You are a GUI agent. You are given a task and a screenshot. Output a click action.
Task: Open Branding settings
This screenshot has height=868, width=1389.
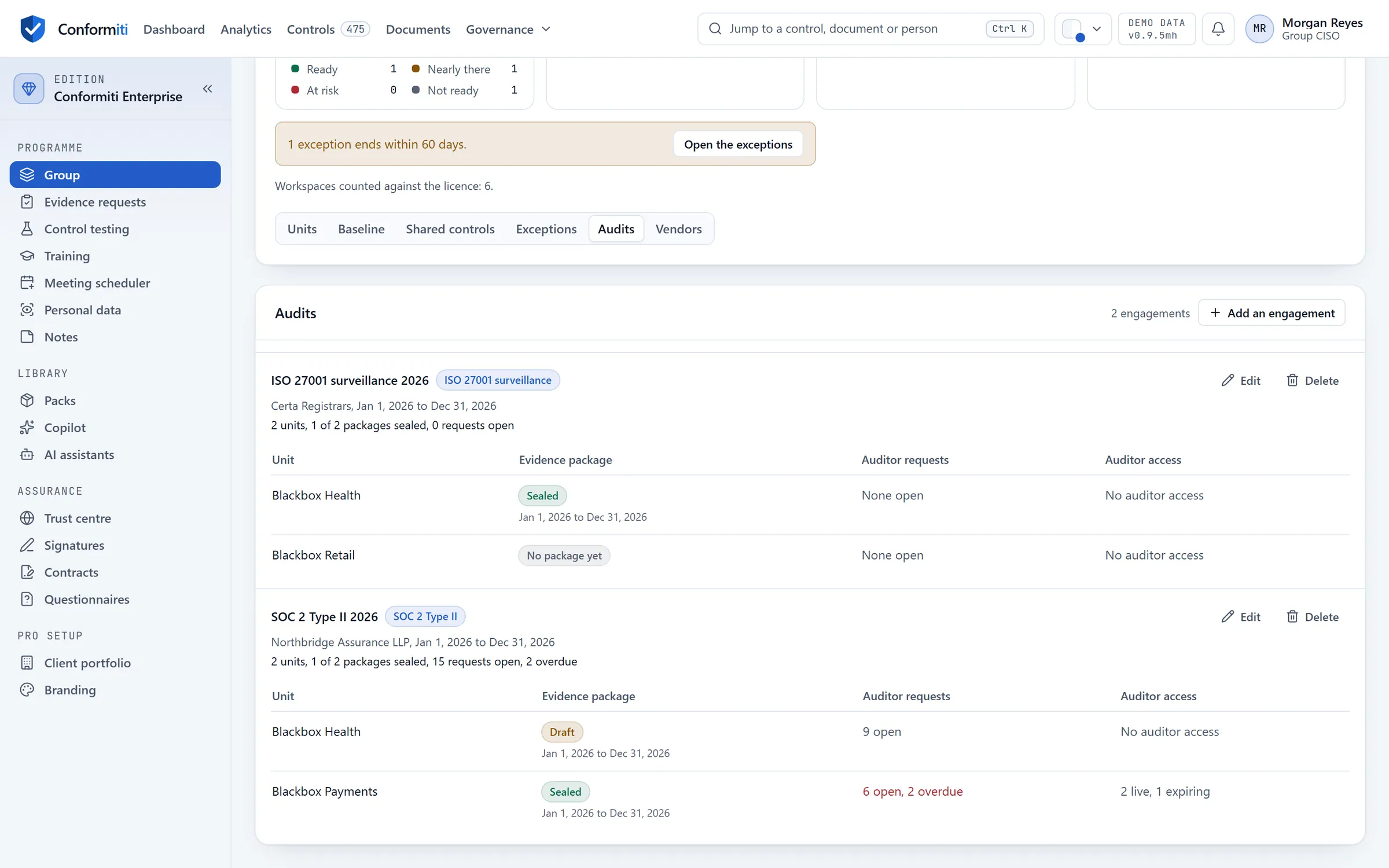click(x=115, y=690)
